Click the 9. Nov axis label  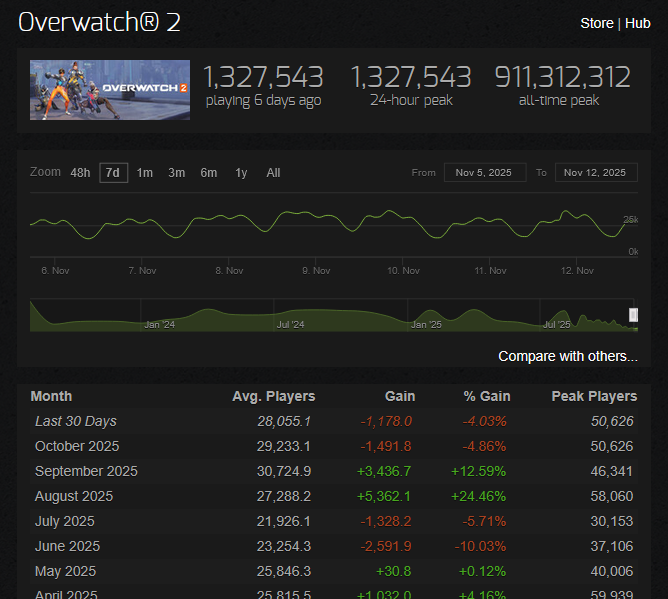316,271
